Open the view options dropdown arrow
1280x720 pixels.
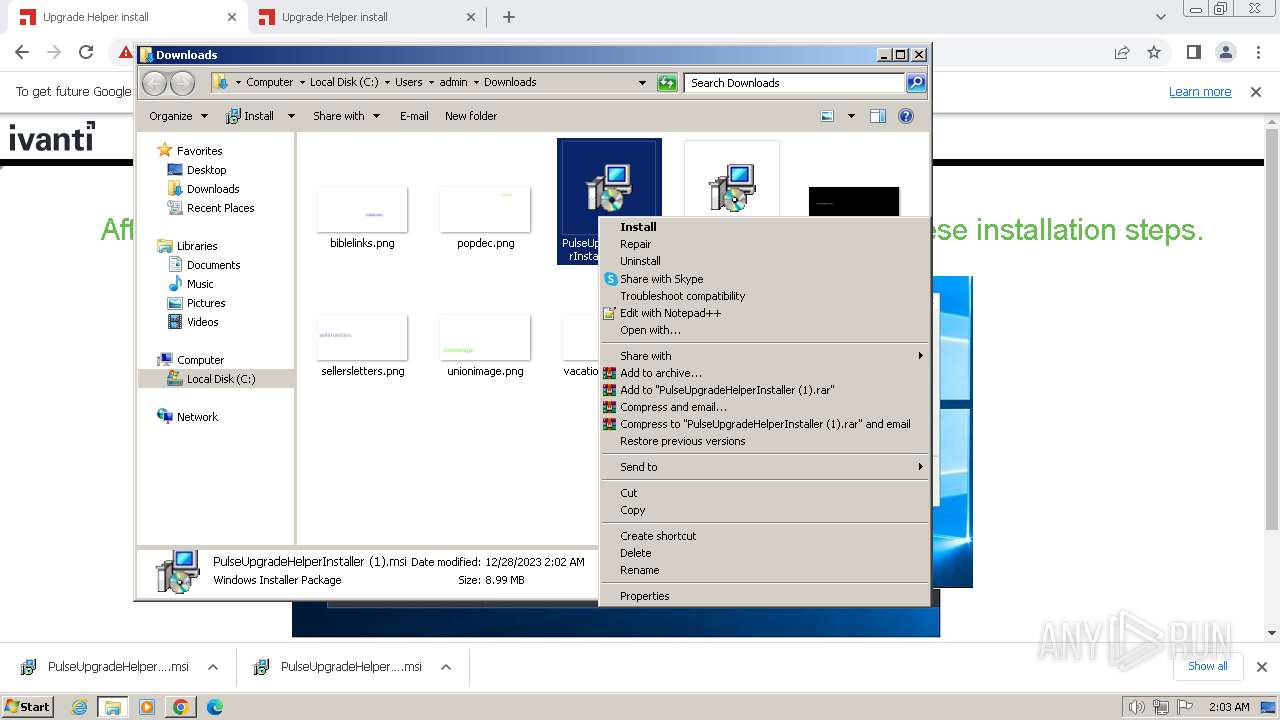point(851,116)
